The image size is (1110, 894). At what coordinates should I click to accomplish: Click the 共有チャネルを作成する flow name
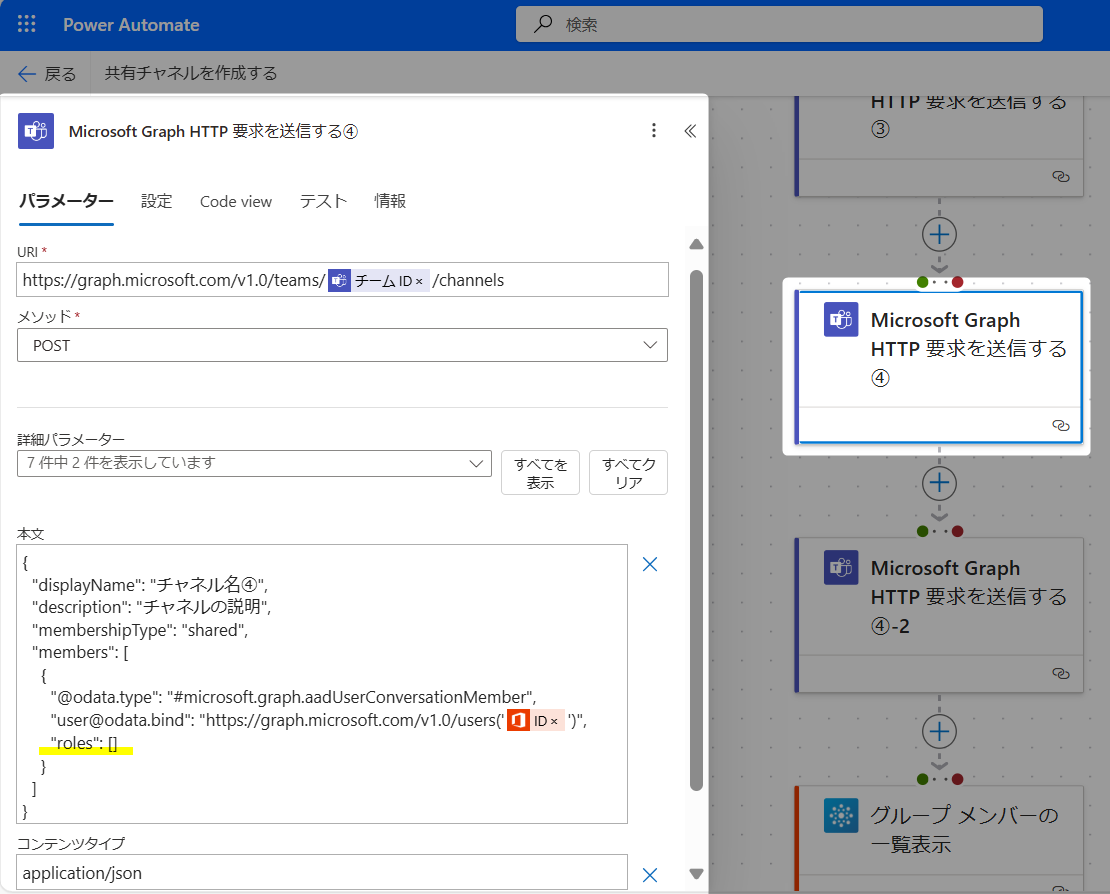coord(191,73)
